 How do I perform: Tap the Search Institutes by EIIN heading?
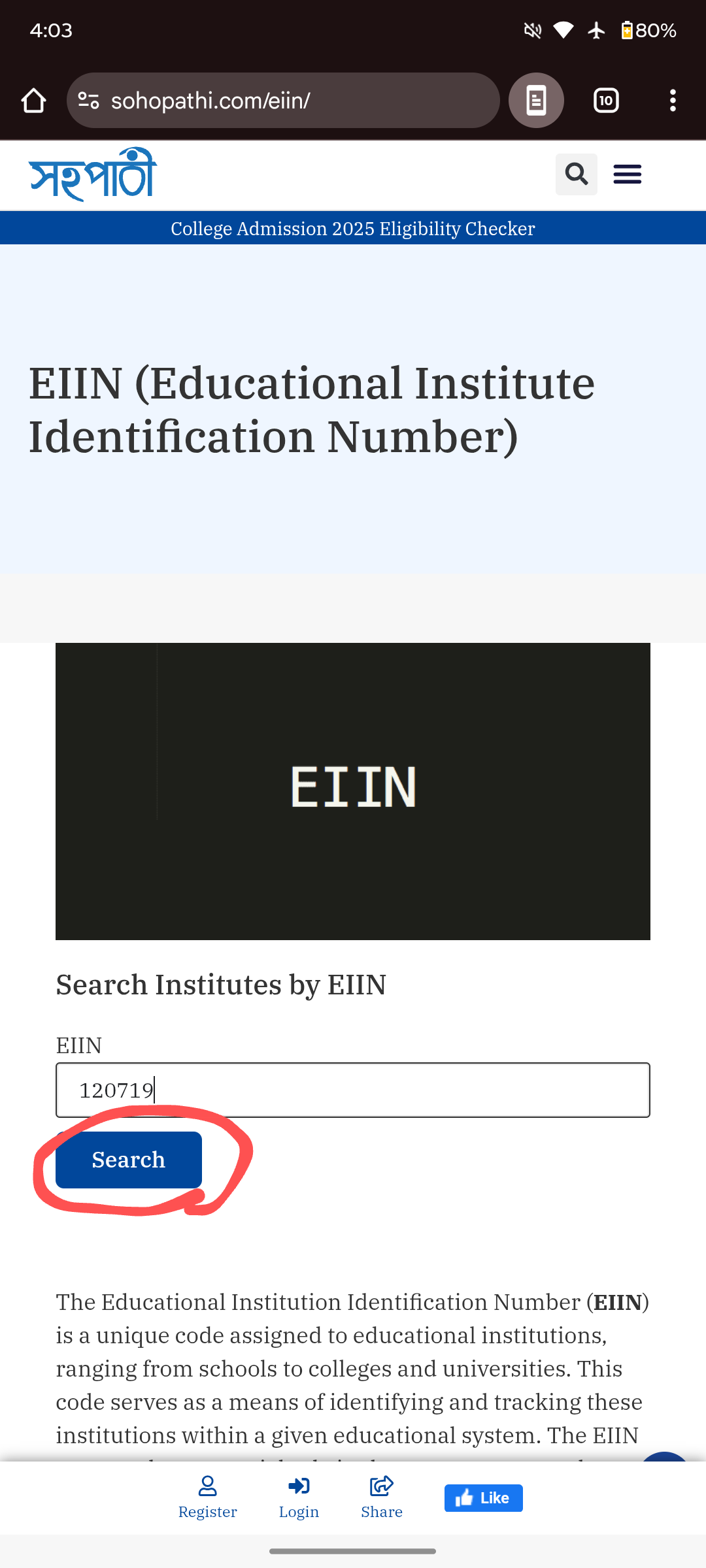pos(221,985)
